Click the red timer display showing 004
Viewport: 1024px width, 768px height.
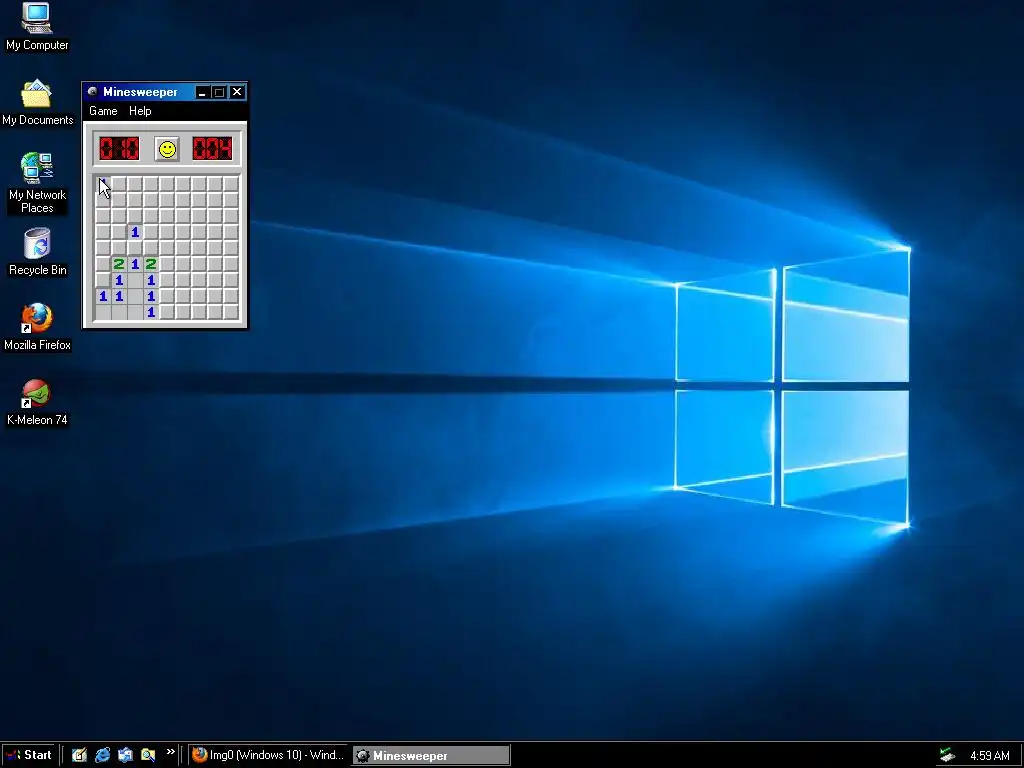[x=212, y=149]
